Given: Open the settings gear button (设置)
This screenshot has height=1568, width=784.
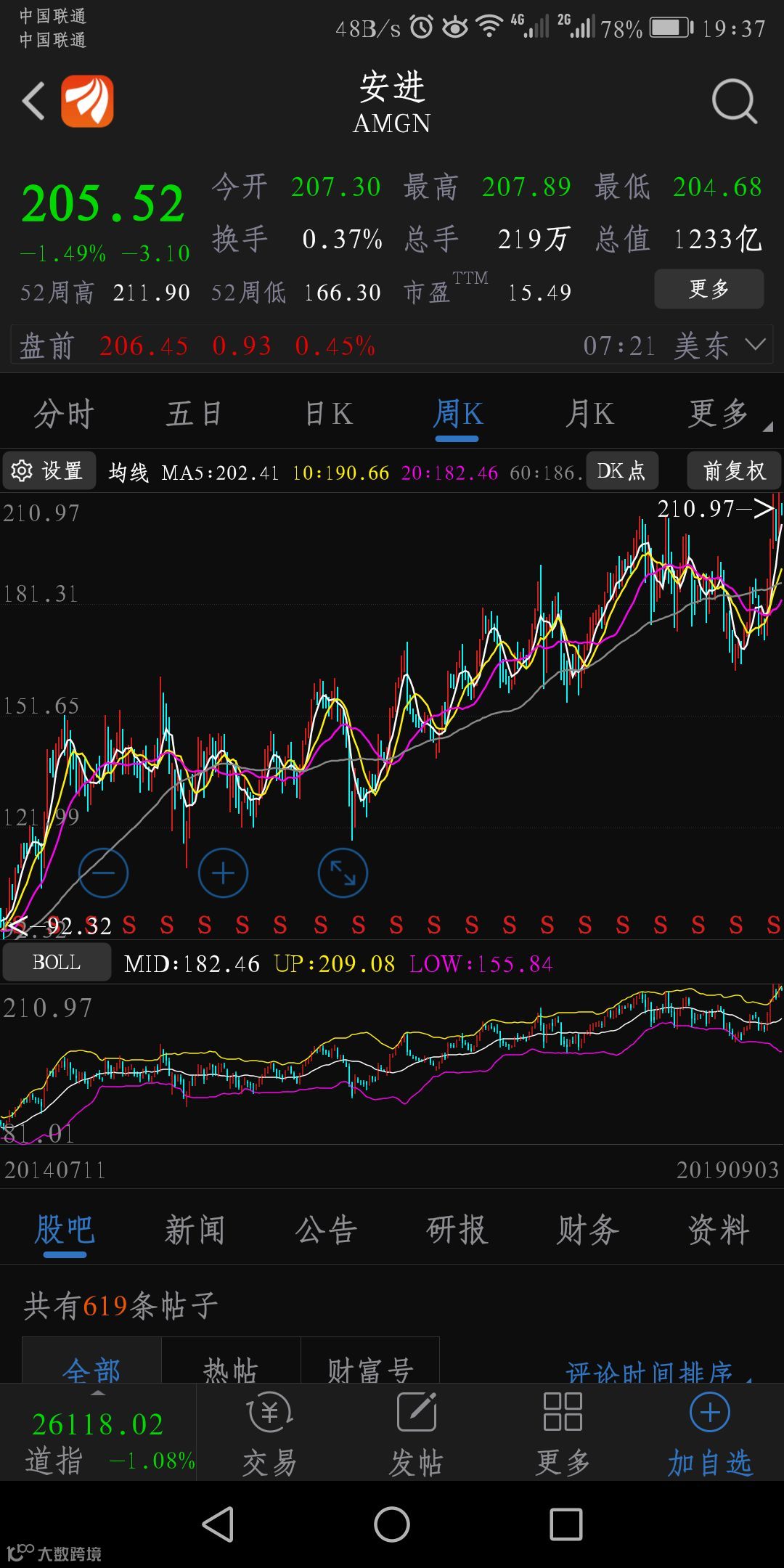Looking at the screenshot, I should click(49, 471).
